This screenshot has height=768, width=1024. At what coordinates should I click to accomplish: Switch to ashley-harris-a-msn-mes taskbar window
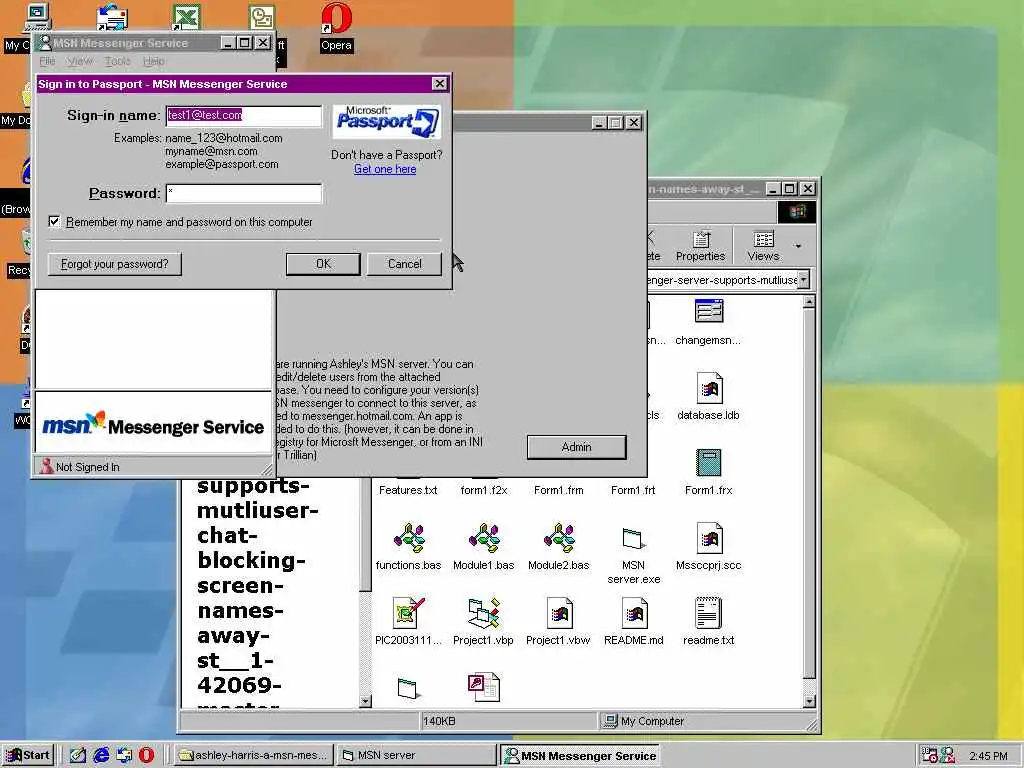coord(254,755)
